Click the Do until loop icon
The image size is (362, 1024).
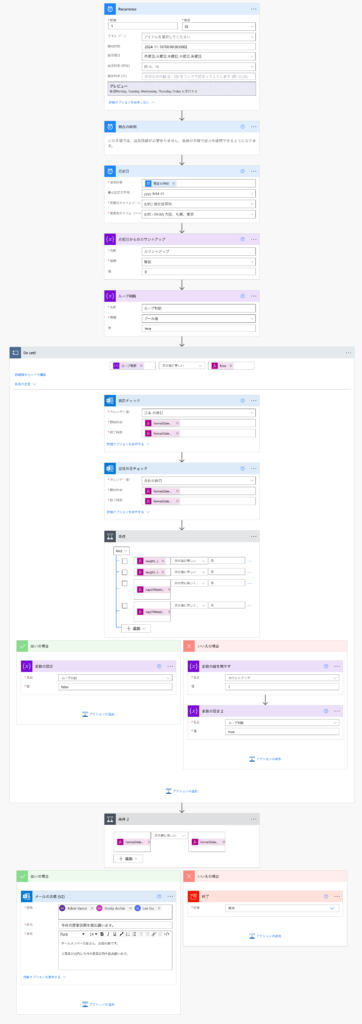[x=16, y=352]
